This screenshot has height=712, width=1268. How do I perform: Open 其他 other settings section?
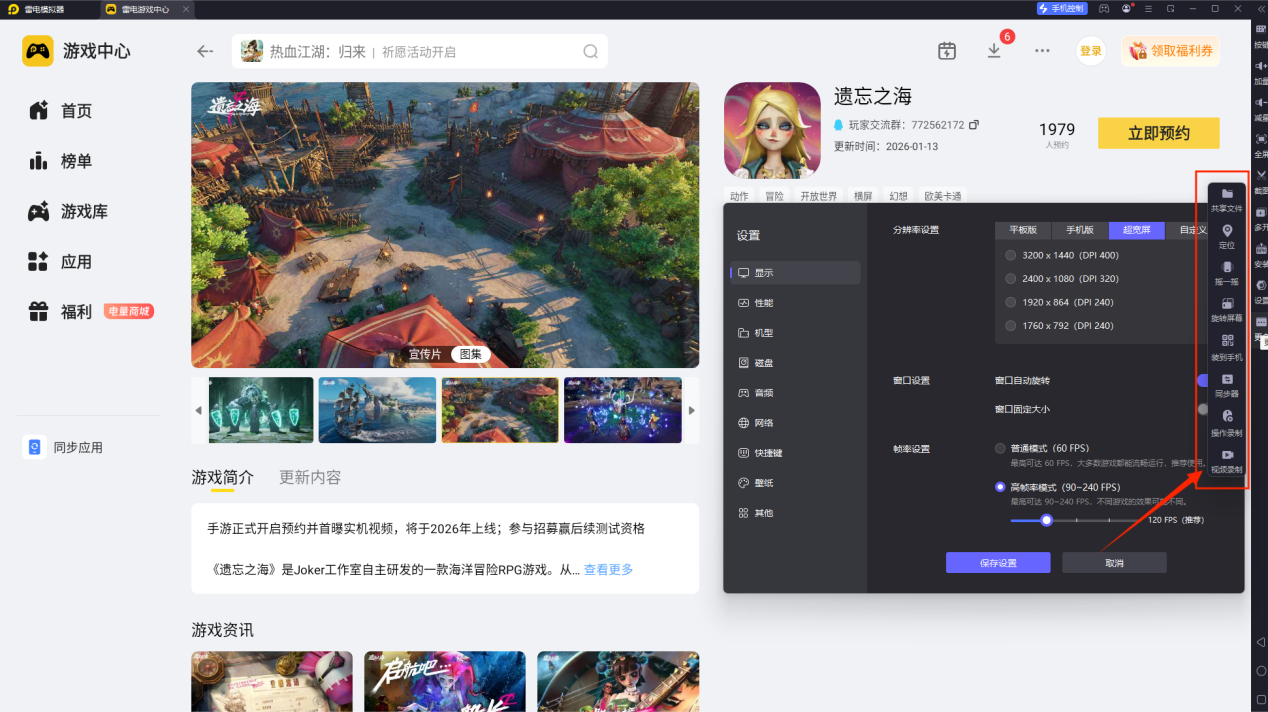(x=796, y=513)
